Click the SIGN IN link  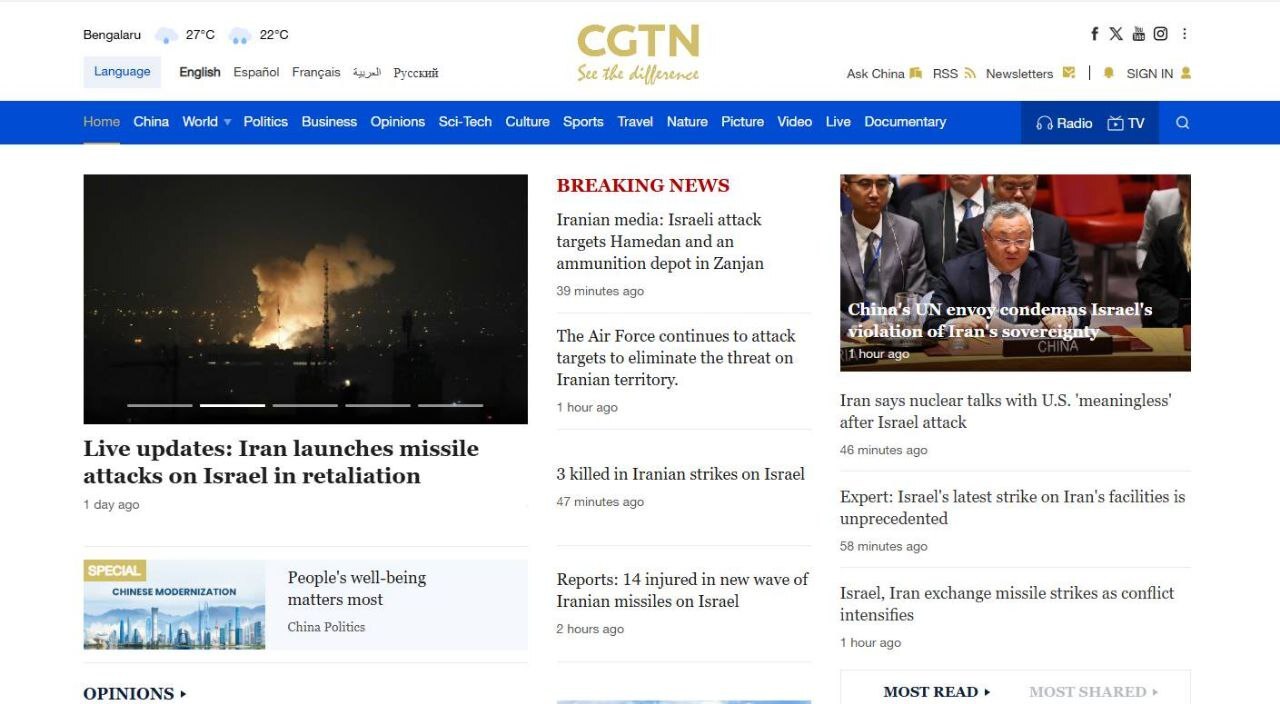coord(1149,73)
